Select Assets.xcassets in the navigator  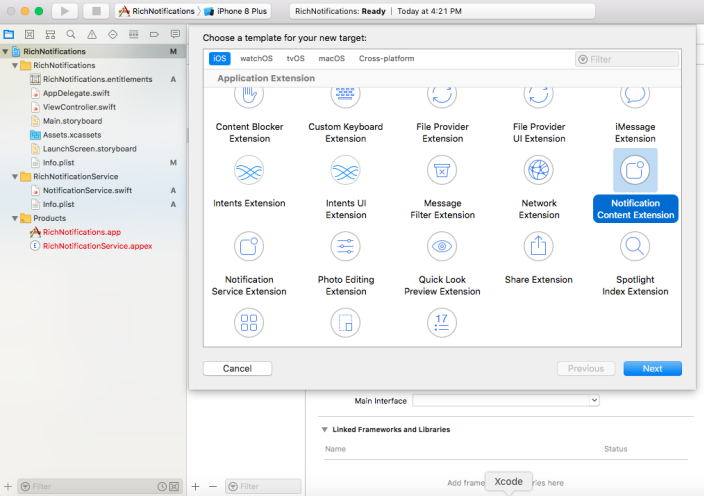click(x=72, y=135)
